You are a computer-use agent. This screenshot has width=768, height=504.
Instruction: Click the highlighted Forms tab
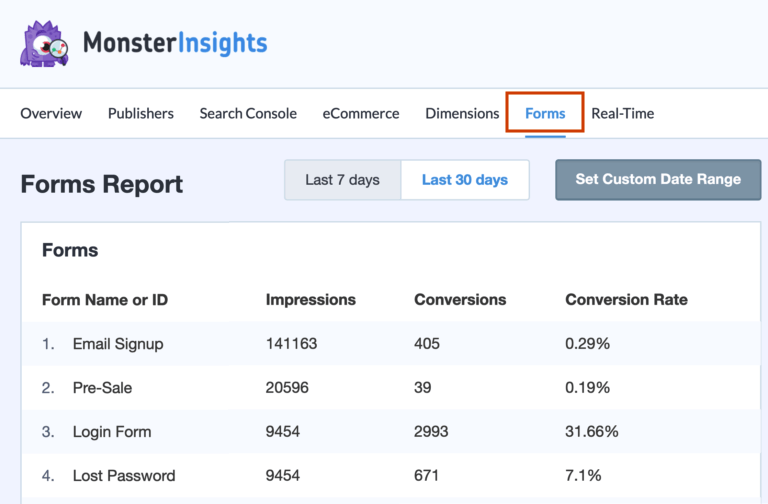545,113
